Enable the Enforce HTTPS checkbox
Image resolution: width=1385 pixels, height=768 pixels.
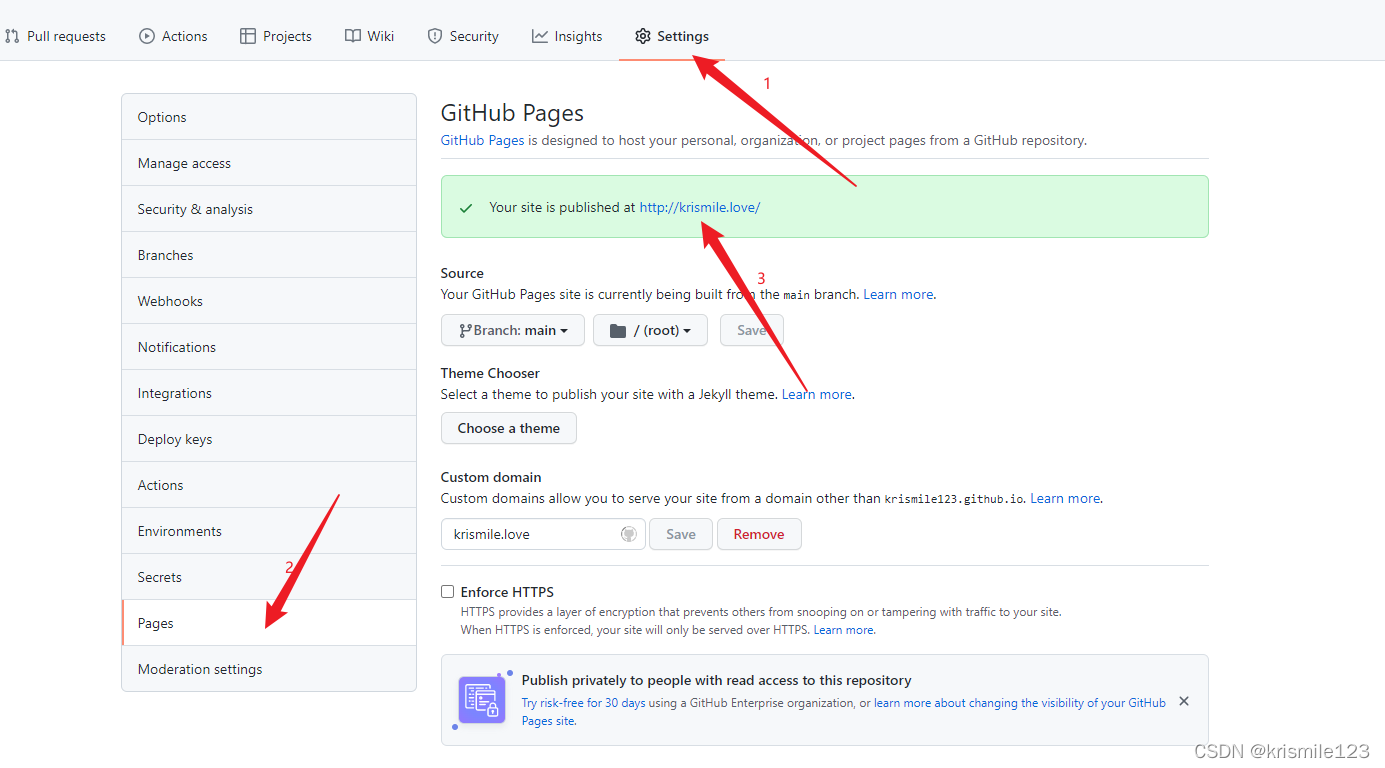click(448, 592)
